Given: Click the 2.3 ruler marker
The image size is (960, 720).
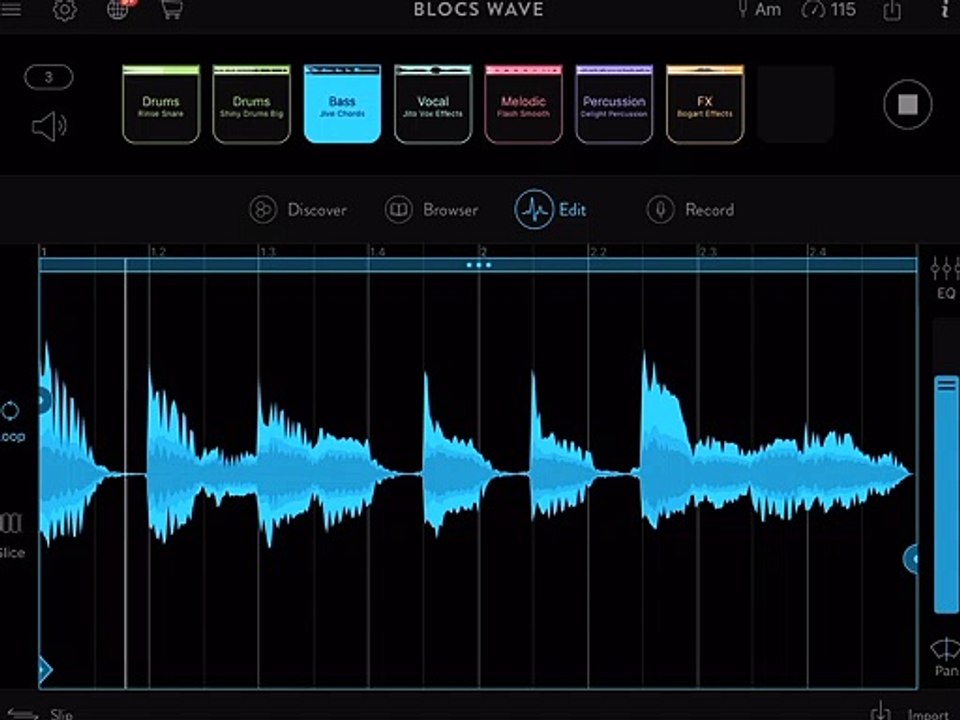Looking at the screenshot, I should click(x=708, y=251).
